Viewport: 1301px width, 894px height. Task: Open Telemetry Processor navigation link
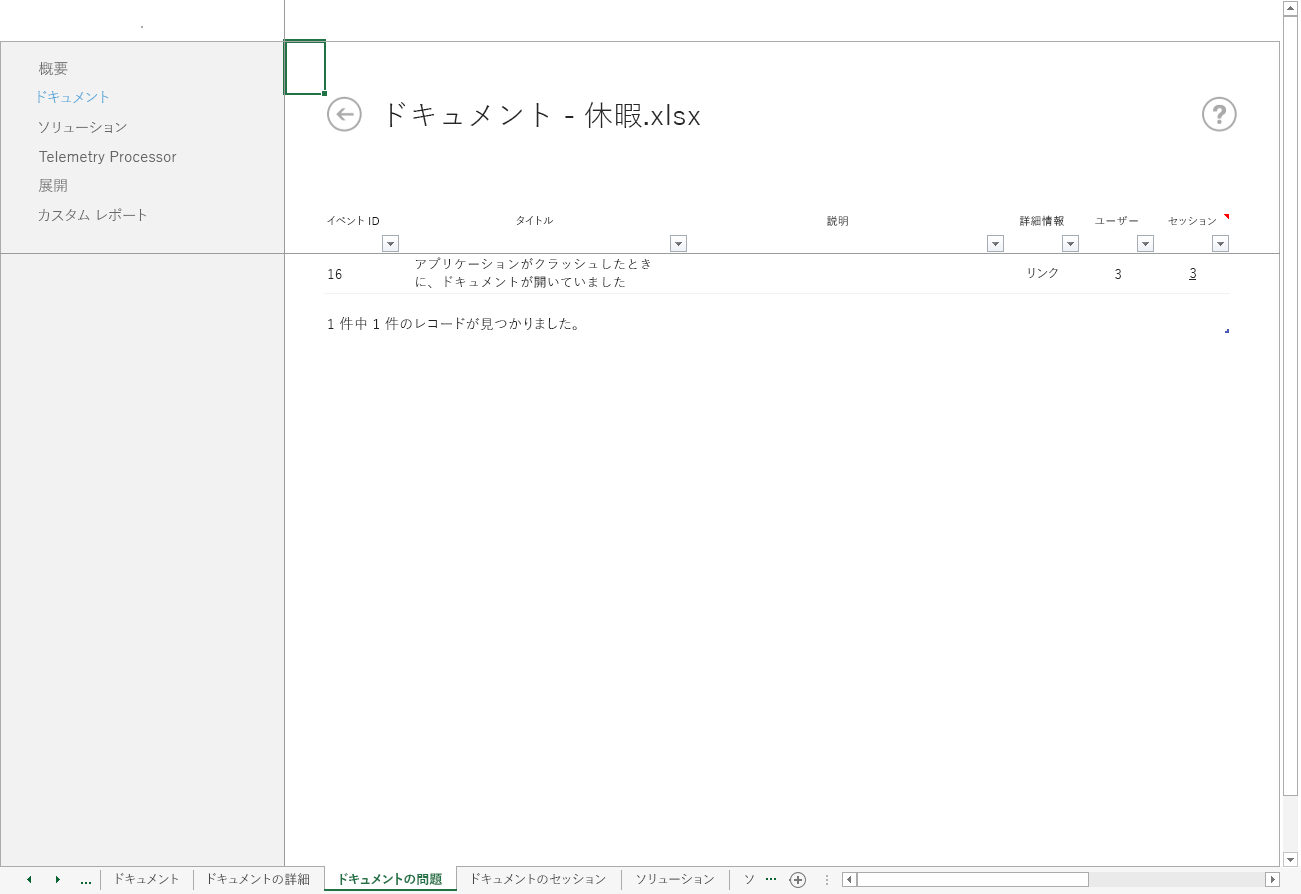click(x=108, y=157)
